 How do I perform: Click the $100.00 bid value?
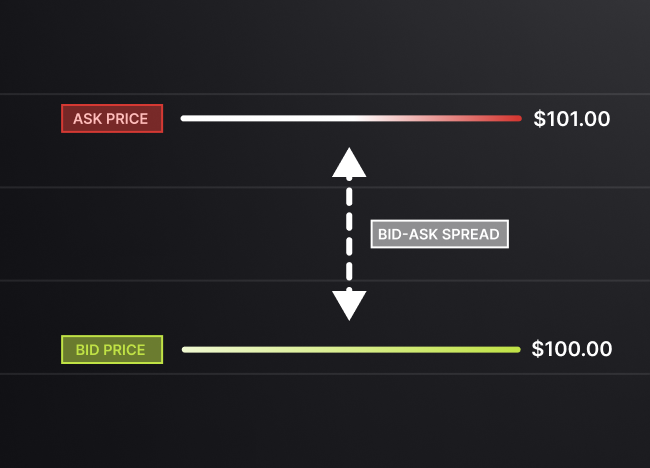coord(572,349)
